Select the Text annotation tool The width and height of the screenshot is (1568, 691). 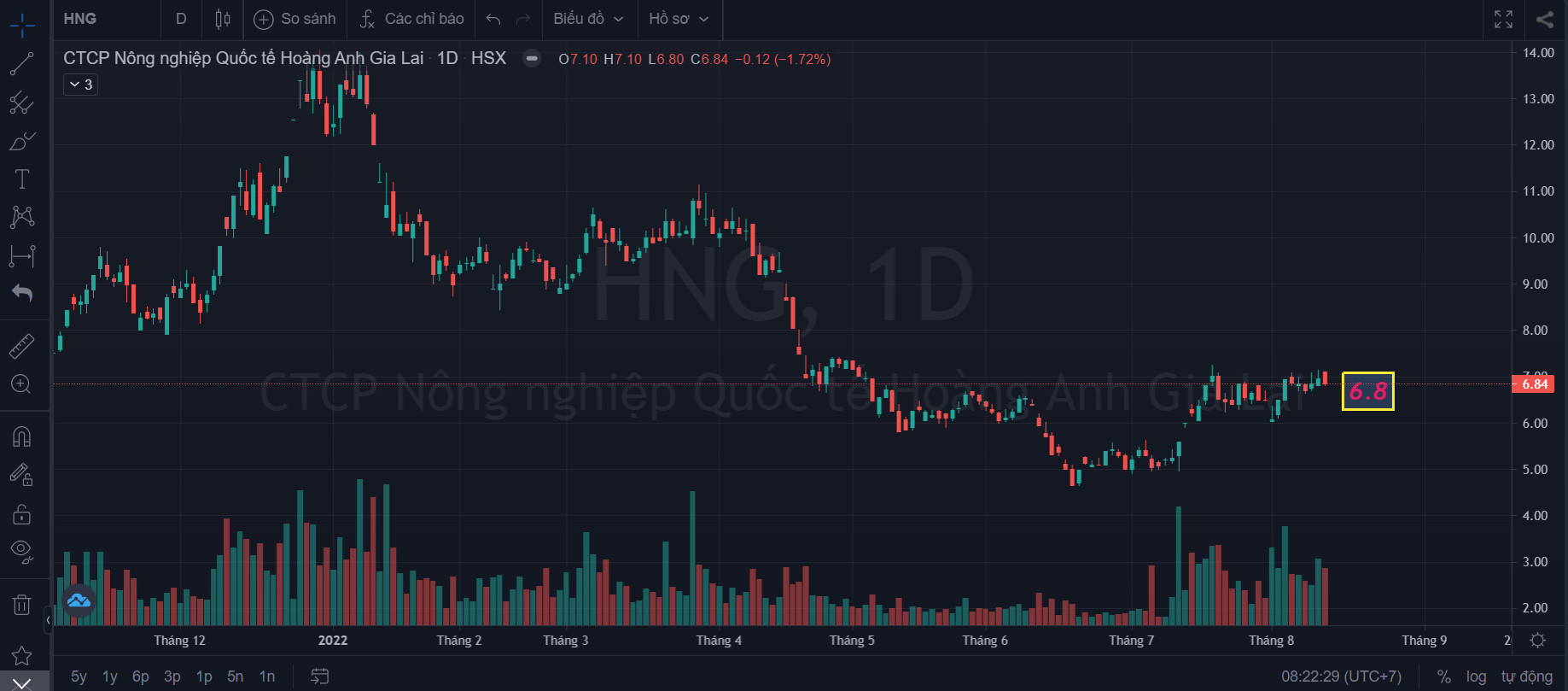21,179
